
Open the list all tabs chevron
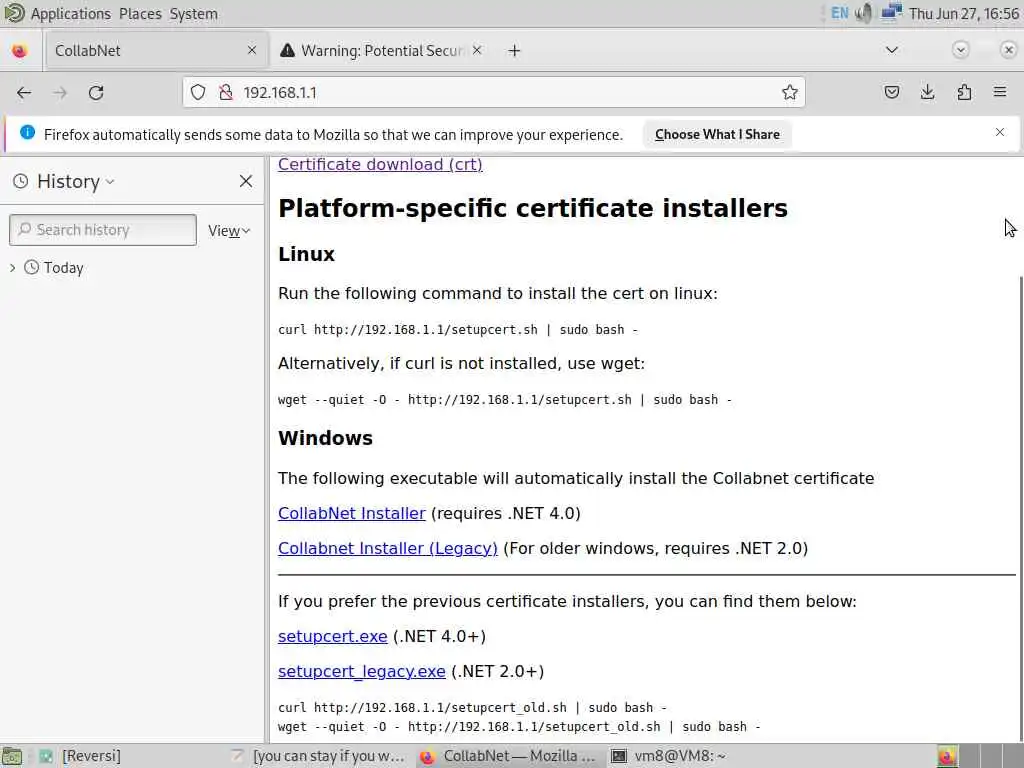[891, 50]
